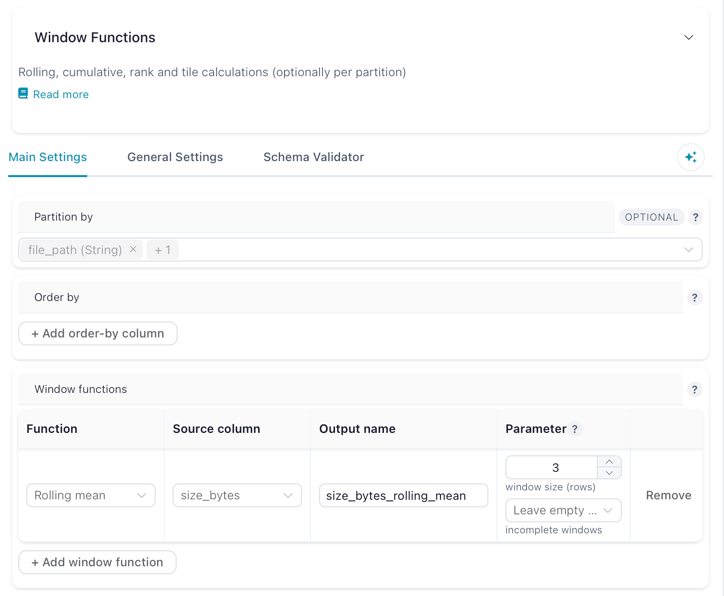Switch to the General Settings tab
The height and width of the screenshot is (596, 724).
pos(175,157)
